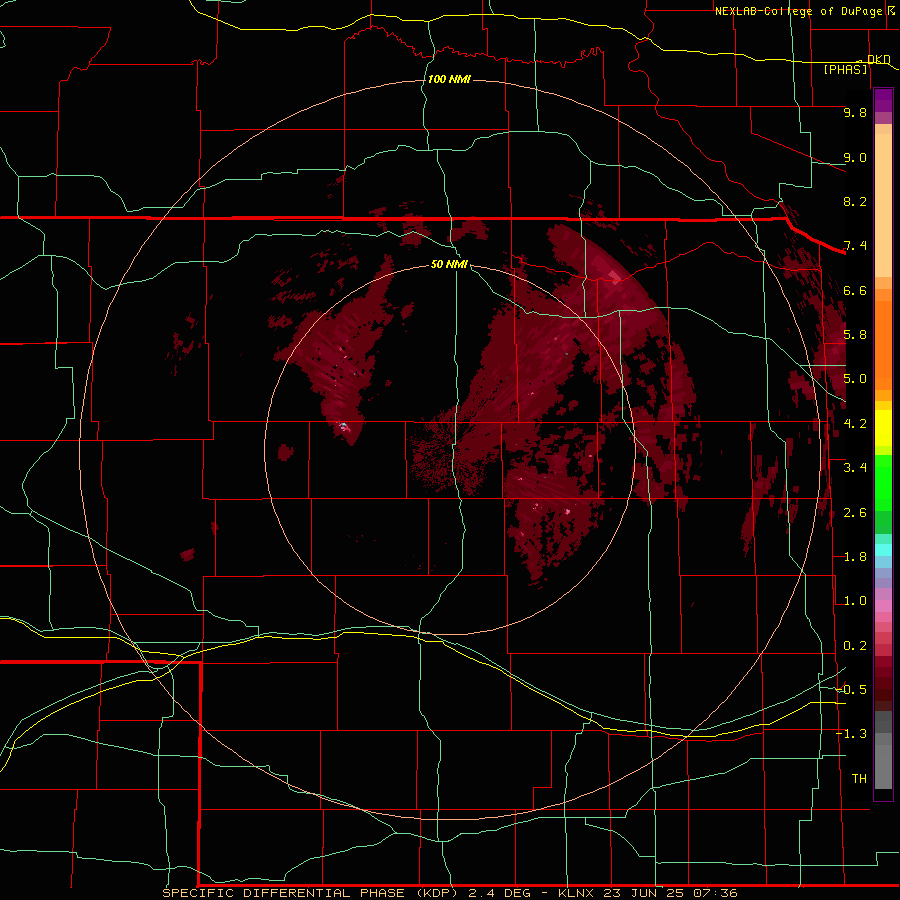Screen dimensions: 900x900
Task: Click the [PHAS] legend header
Action: (845, 69)
